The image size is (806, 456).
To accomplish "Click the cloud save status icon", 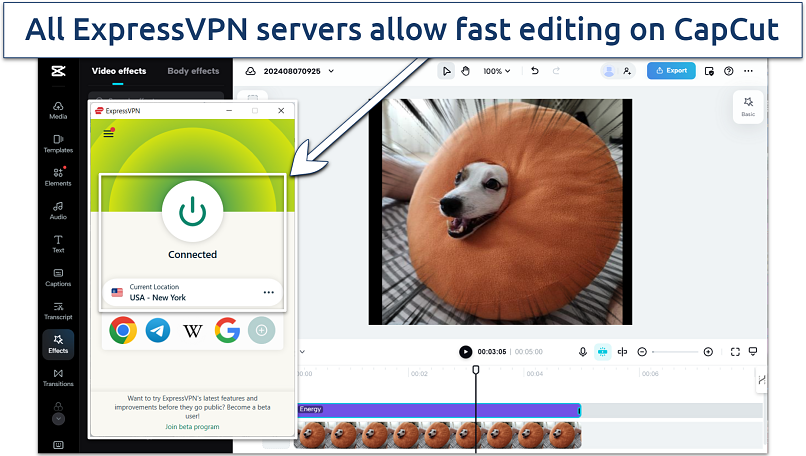I will point(250,71).
